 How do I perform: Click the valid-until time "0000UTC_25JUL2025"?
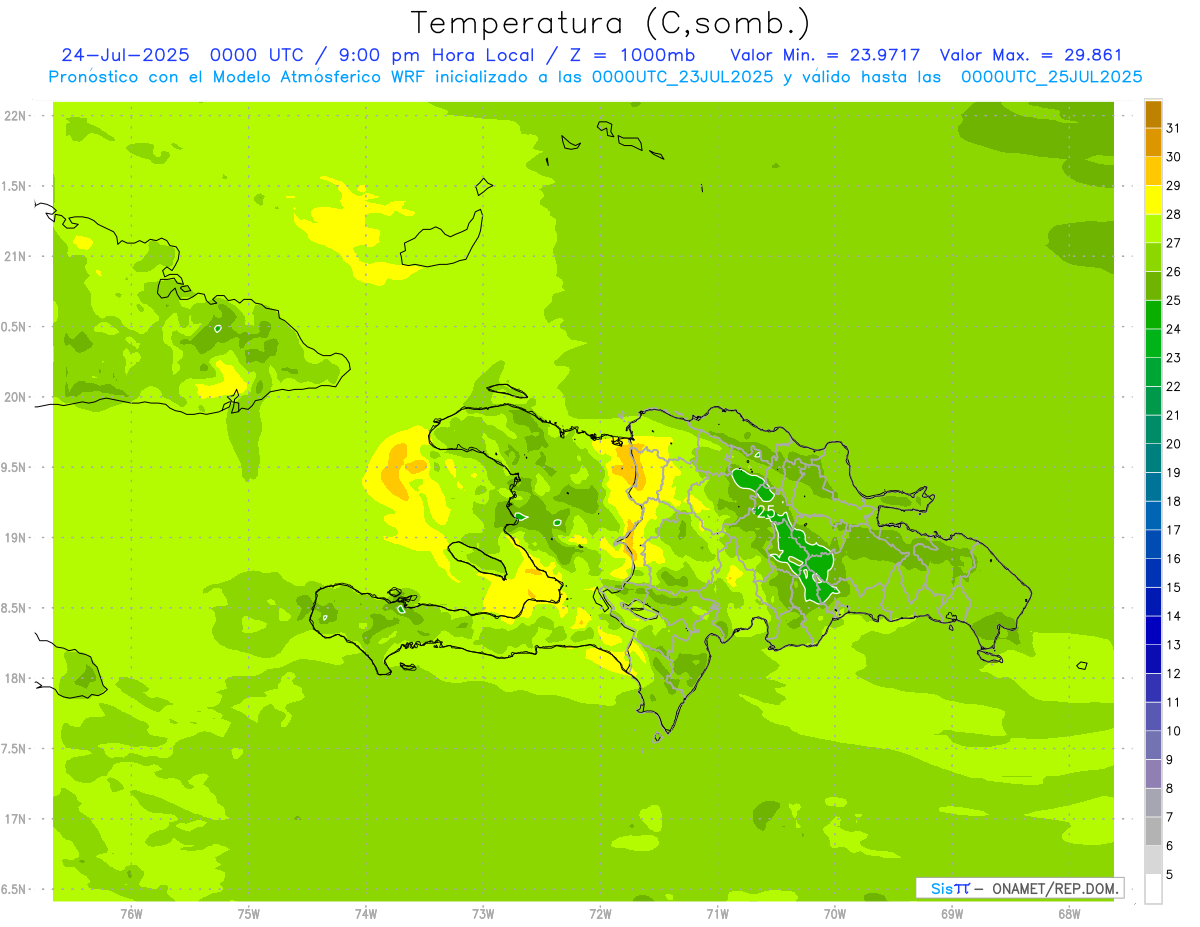(1052, 77)
